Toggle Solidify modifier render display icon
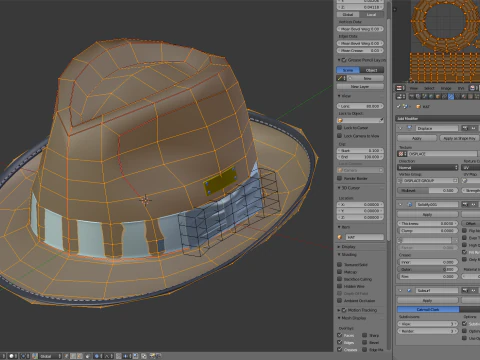480x360 pixels. pos(466,204)
